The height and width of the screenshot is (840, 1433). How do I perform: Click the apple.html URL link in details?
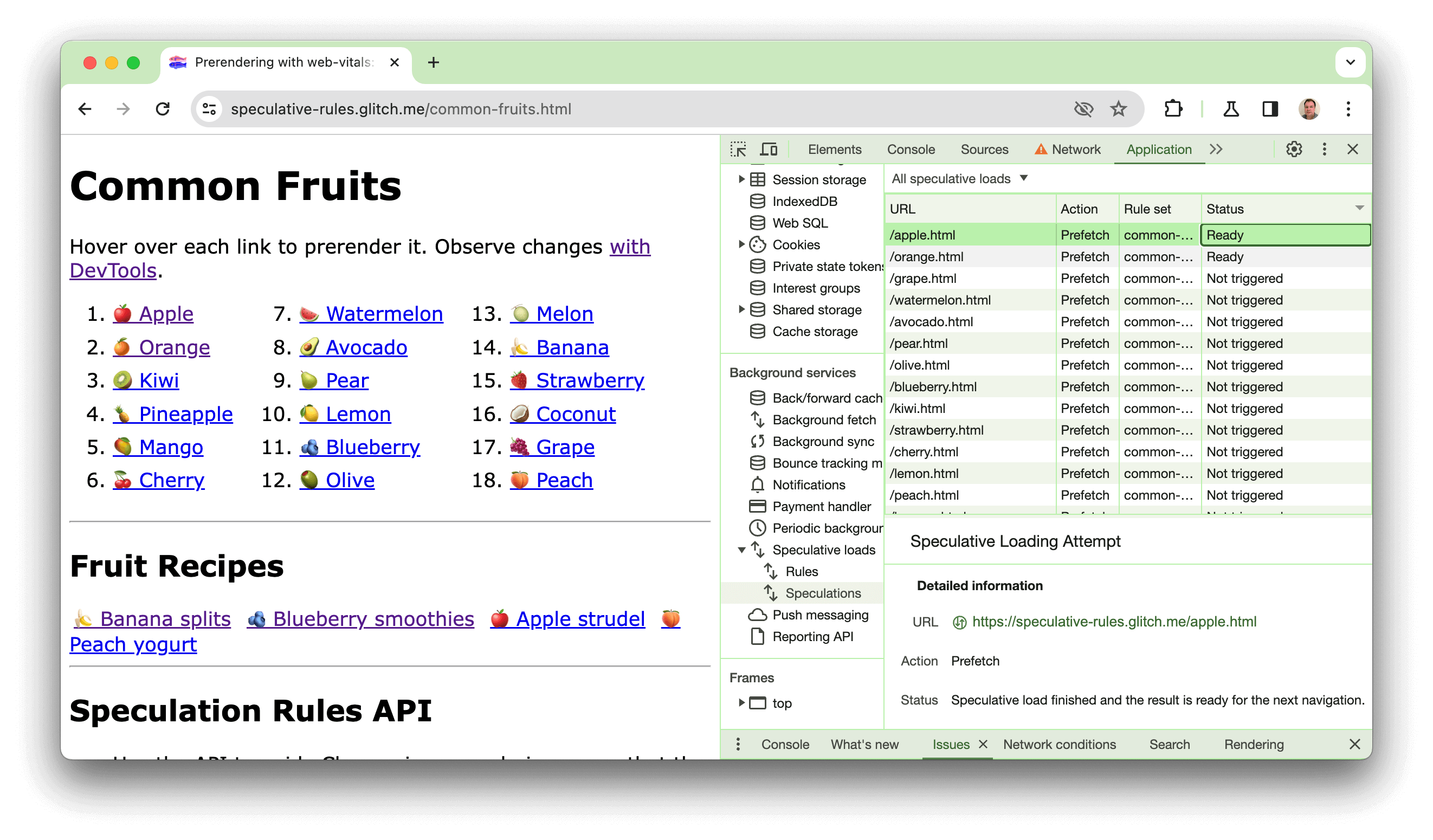pos(1113,621)
